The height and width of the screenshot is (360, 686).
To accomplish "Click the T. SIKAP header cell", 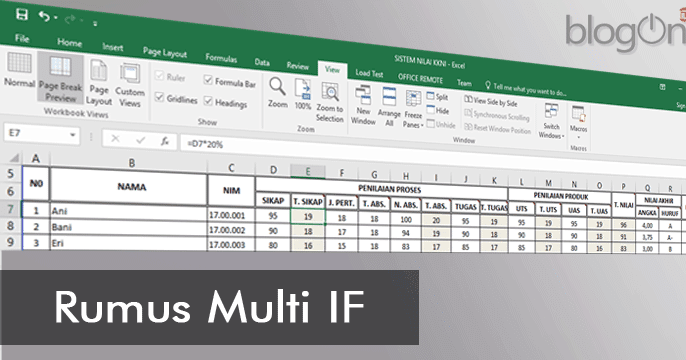I will pos(308,202).
